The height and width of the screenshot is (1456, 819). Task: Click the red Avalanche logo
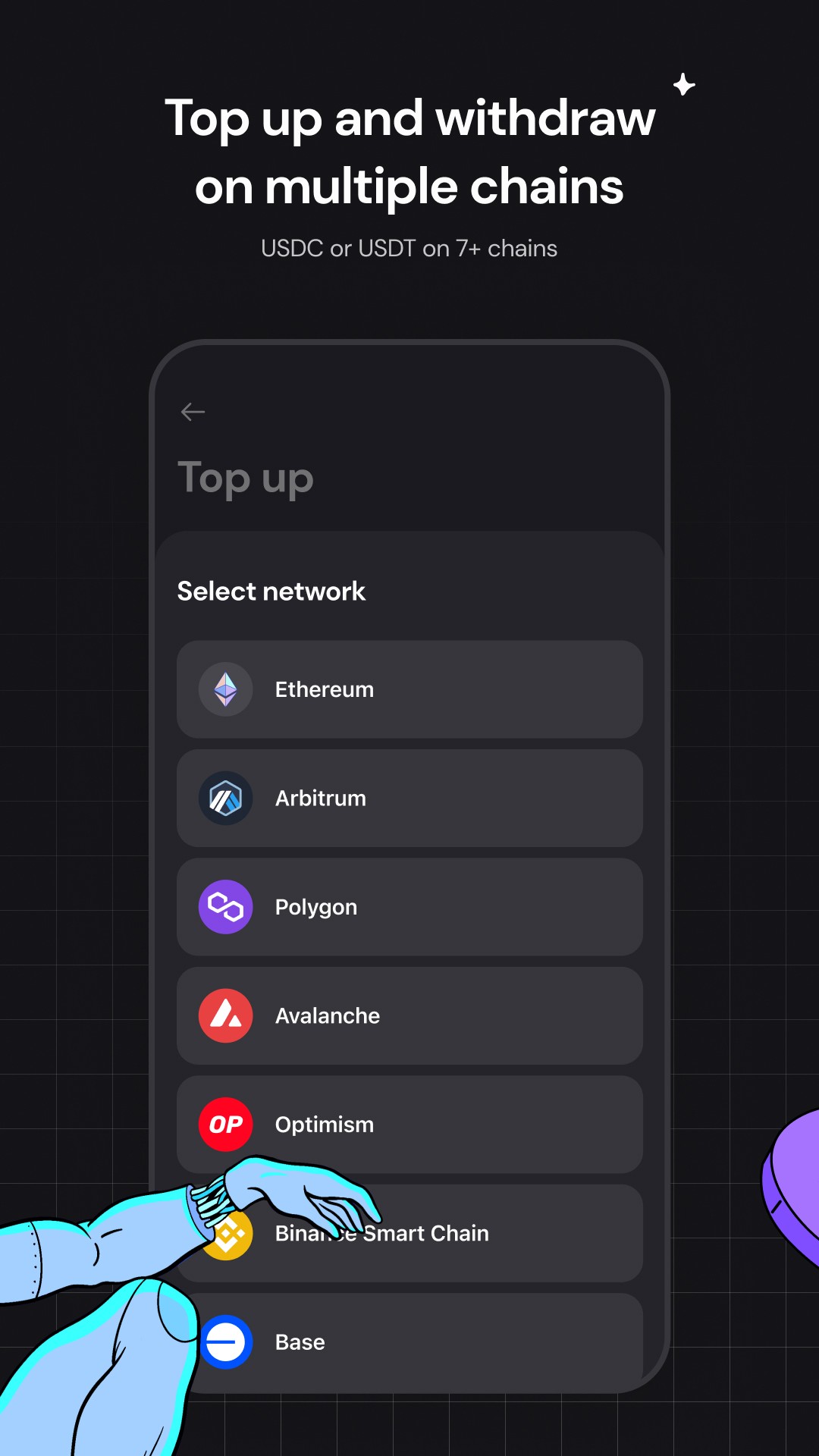pyautogui.click(x=225, y=1015)
